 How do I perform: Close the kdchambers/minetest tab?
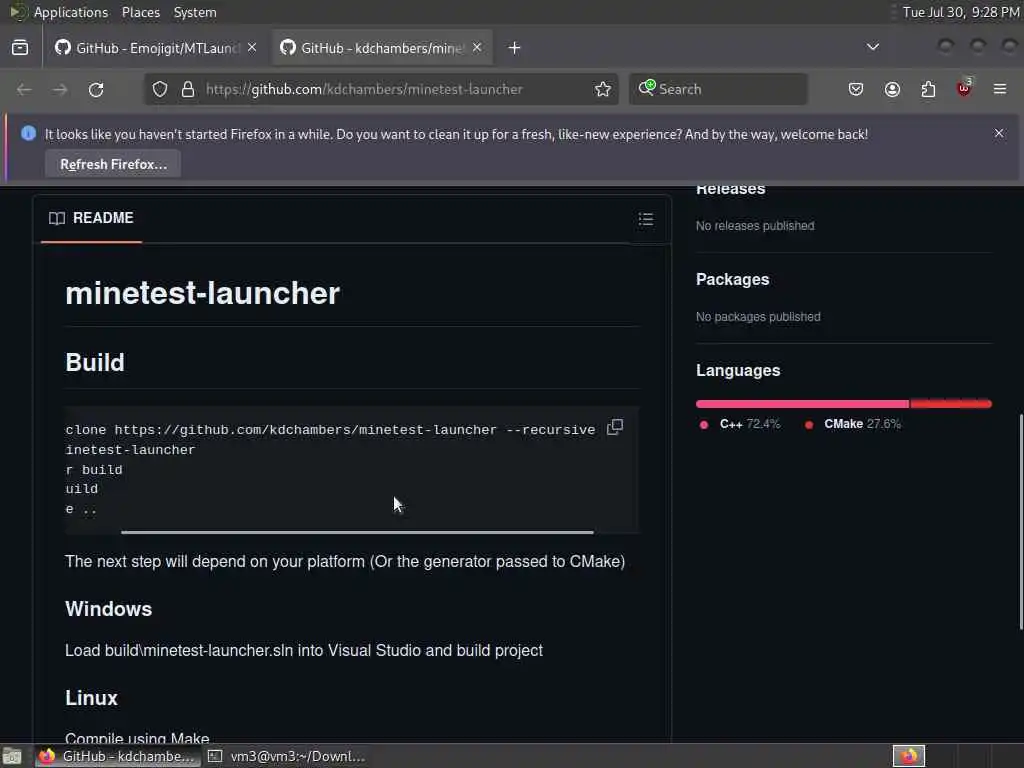point(477,48)
